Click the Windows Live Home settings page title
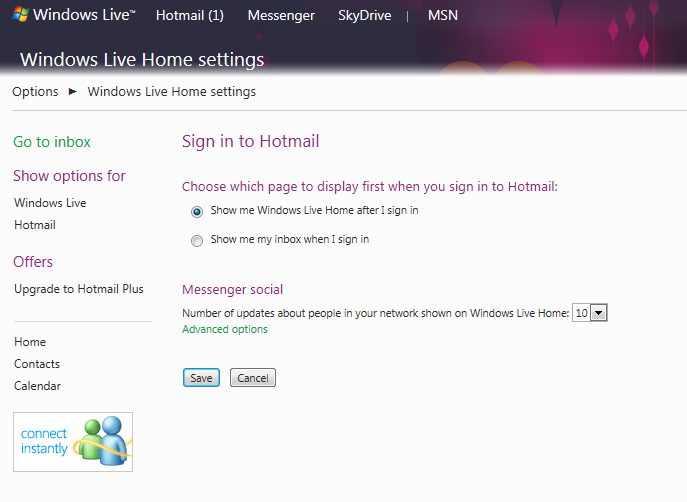Image resolution: width=687 pixels, height=502 pixels. [x=142, y=60]
